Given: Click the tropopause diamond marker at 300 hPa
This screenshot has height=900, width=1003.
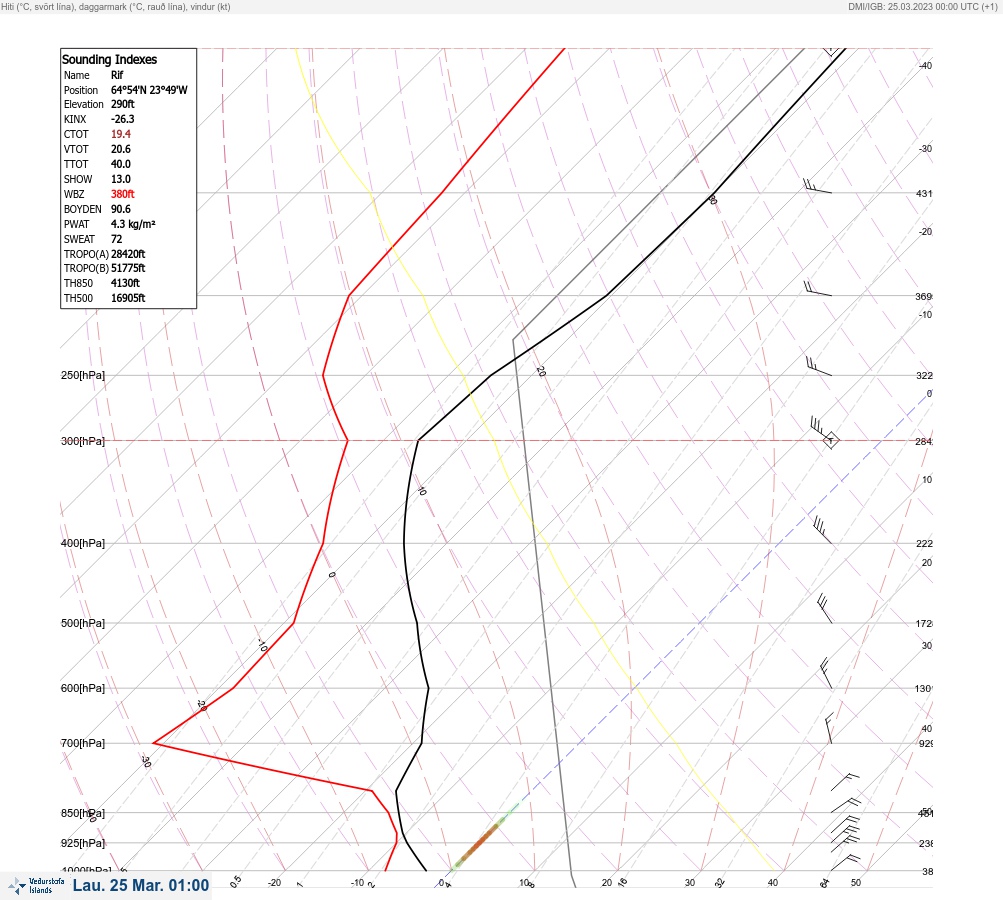Looking at the screenshot, I should (830, 441).
